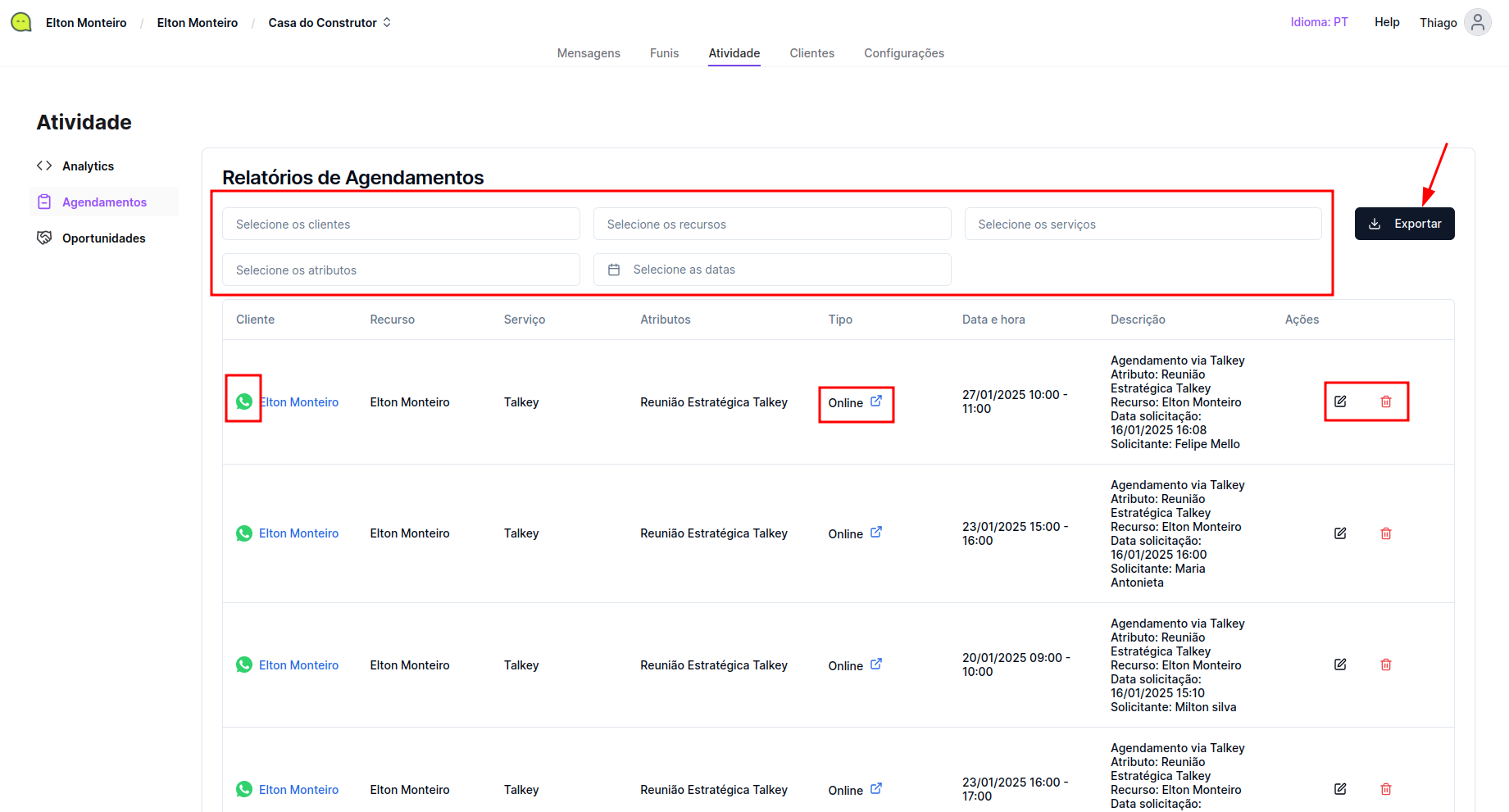1509x812 pixels.
Task: Click WhatsApp icon in the 20/01/2025 row
Action: click(x=244, y=665)
